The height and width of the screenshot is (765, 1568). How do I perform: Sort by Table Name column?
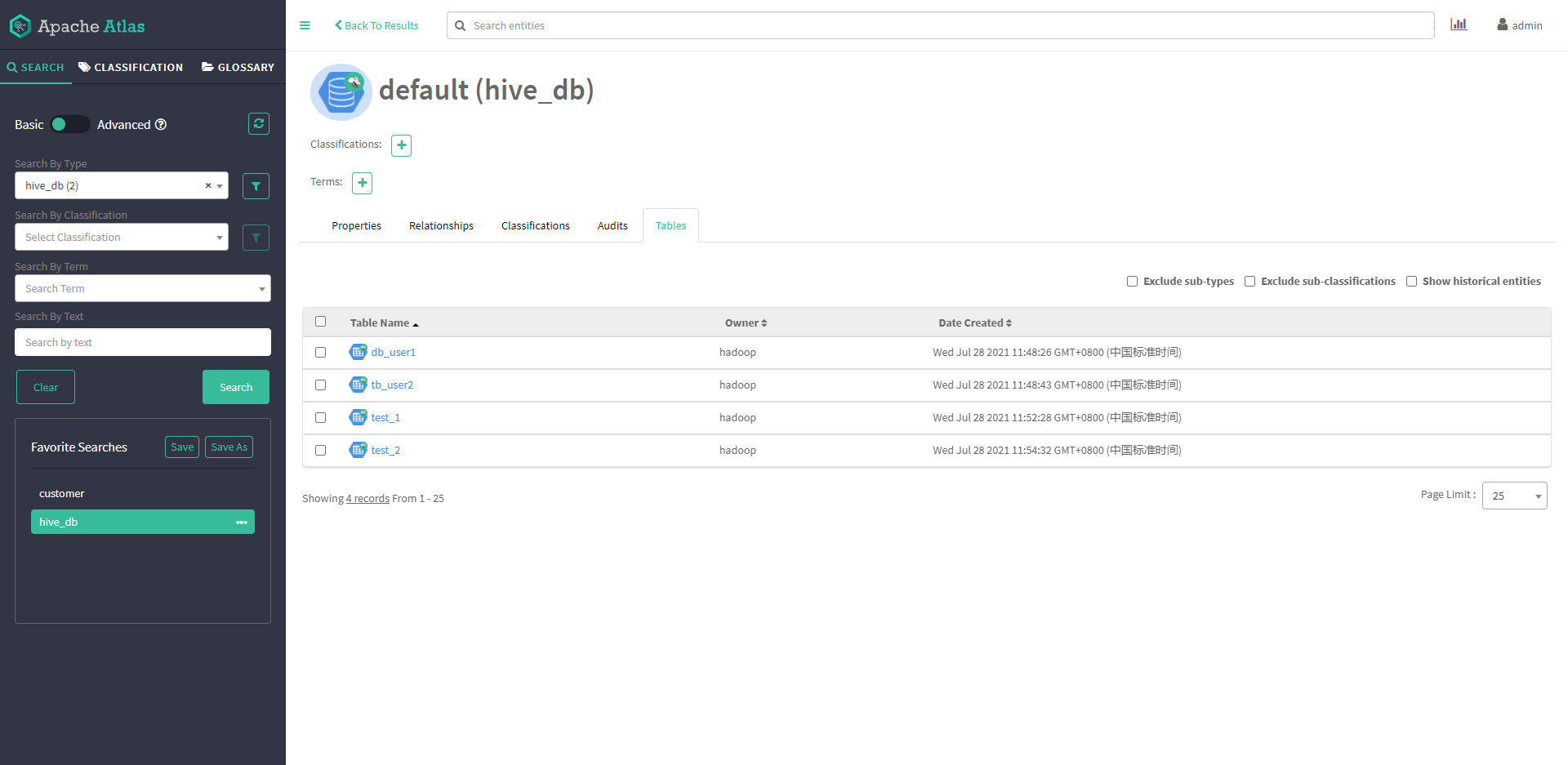point(384,323)
